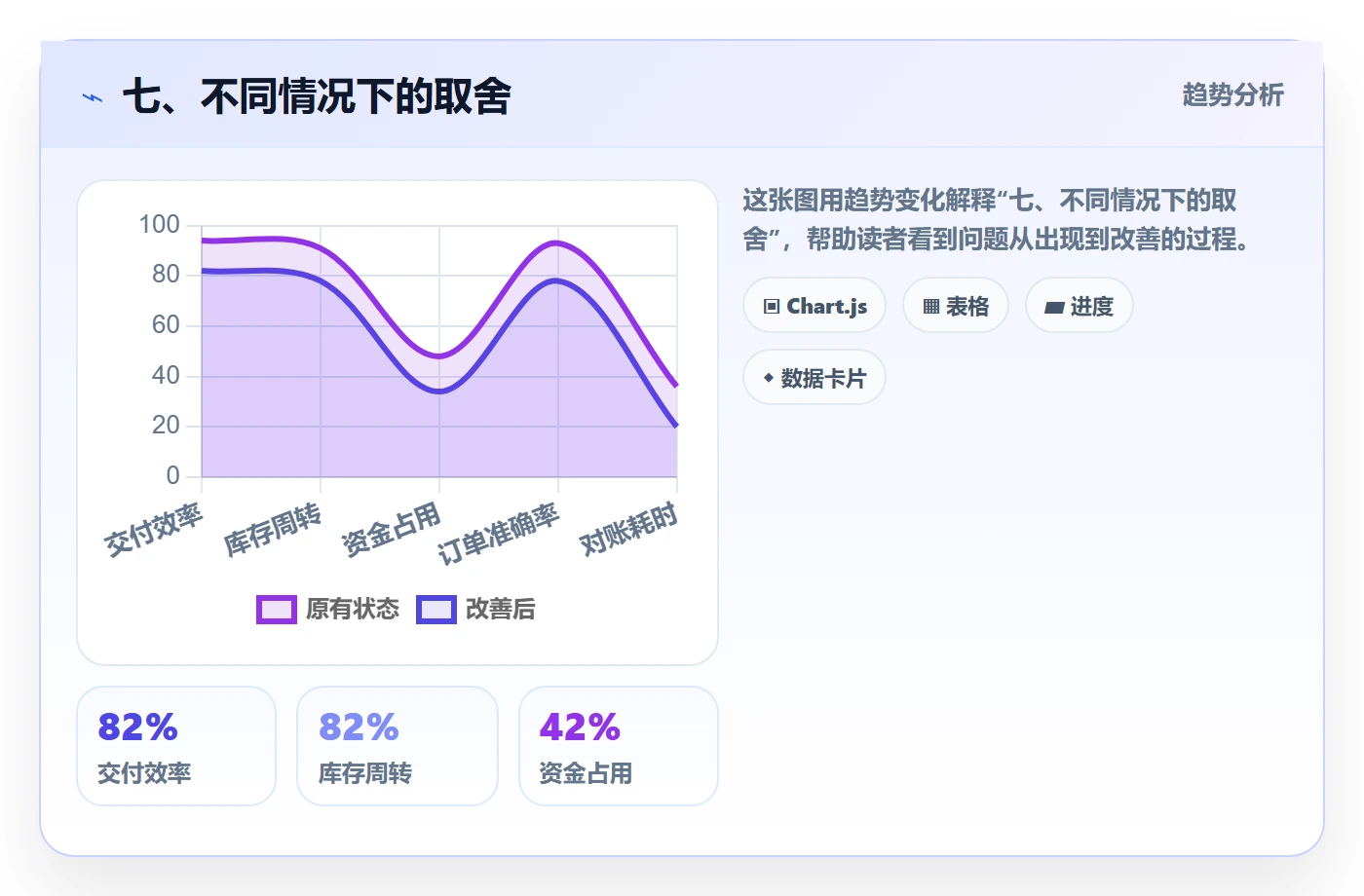Click the 趋势分析 label in header
This screenshot has height=896, width=1364.
[x=1233, y=94]
